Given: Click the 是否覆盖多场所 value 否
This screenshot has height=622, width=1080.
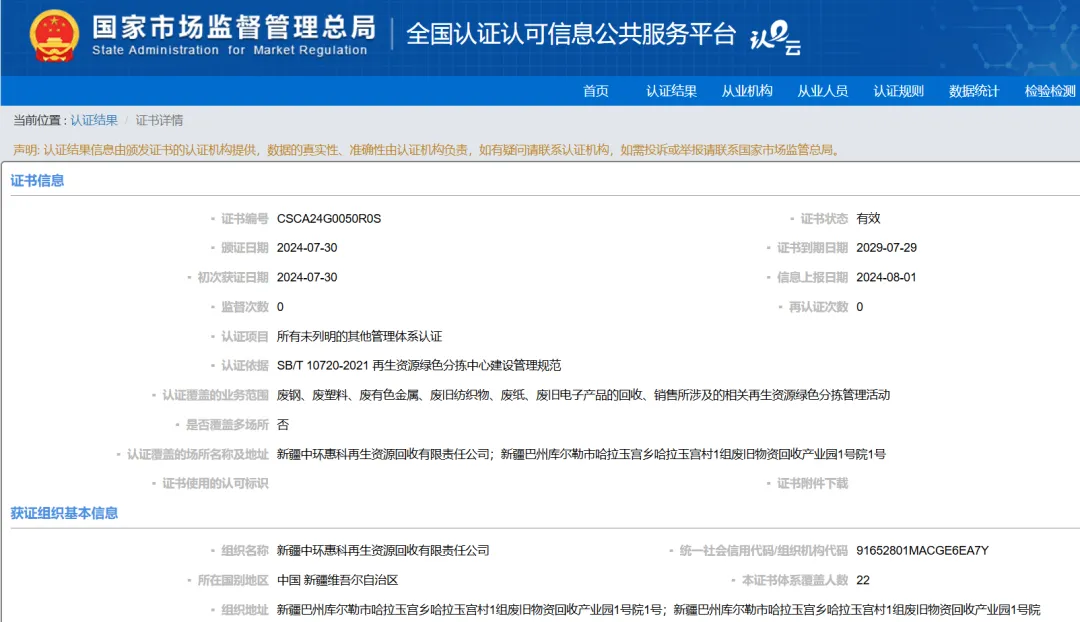Looking at the screenshot, I should [282, 425].
